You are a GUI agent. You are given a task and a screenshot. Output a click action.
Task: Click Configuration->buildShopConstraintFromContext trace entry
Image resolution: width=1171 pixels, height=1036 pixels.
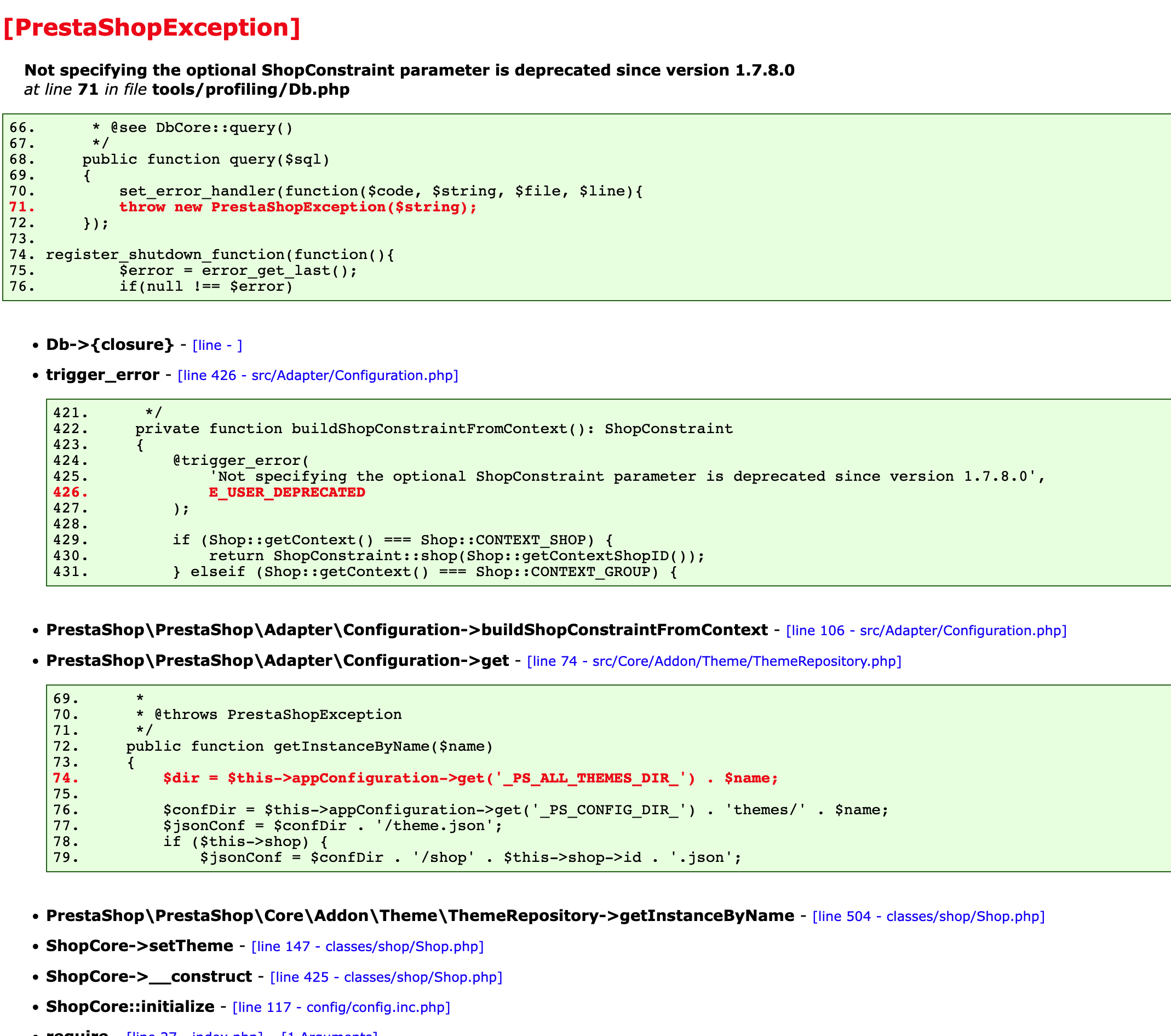pos(407,630)
